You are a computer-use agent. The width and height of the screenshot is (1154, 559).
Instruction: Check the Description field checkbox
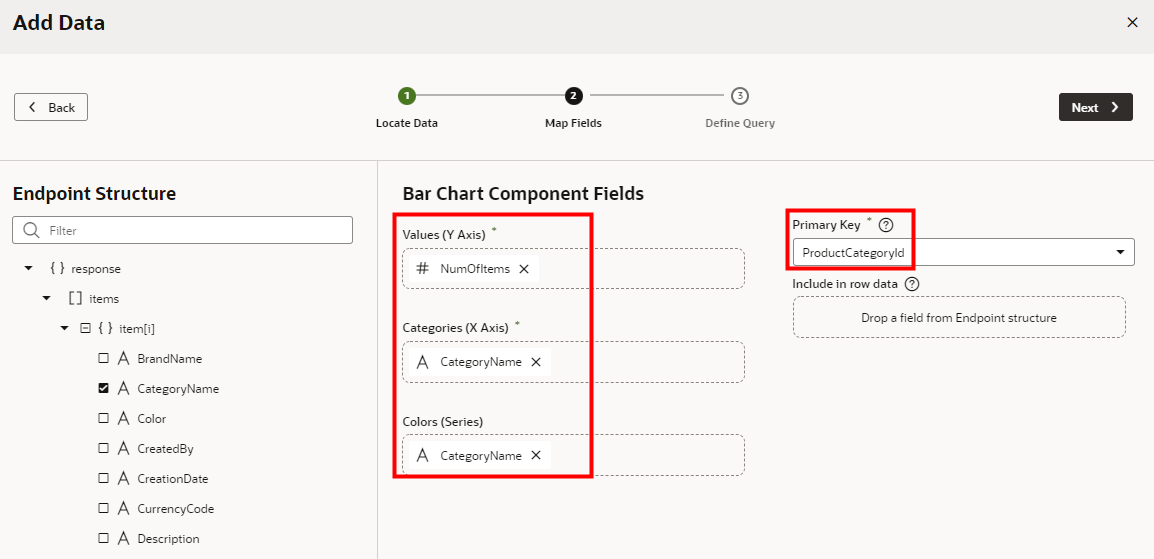[x=104, y=538]
